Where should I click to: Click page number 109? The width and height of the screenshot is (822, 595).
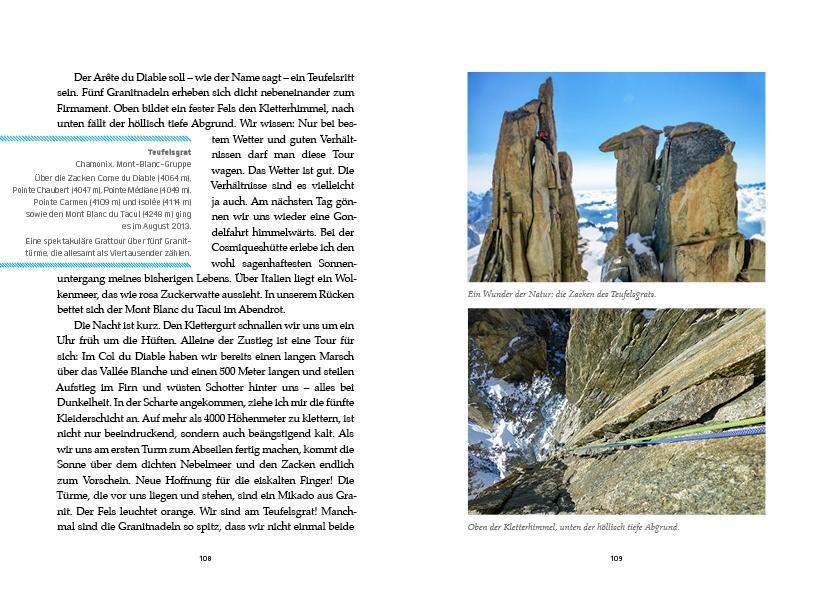point(616,558)
